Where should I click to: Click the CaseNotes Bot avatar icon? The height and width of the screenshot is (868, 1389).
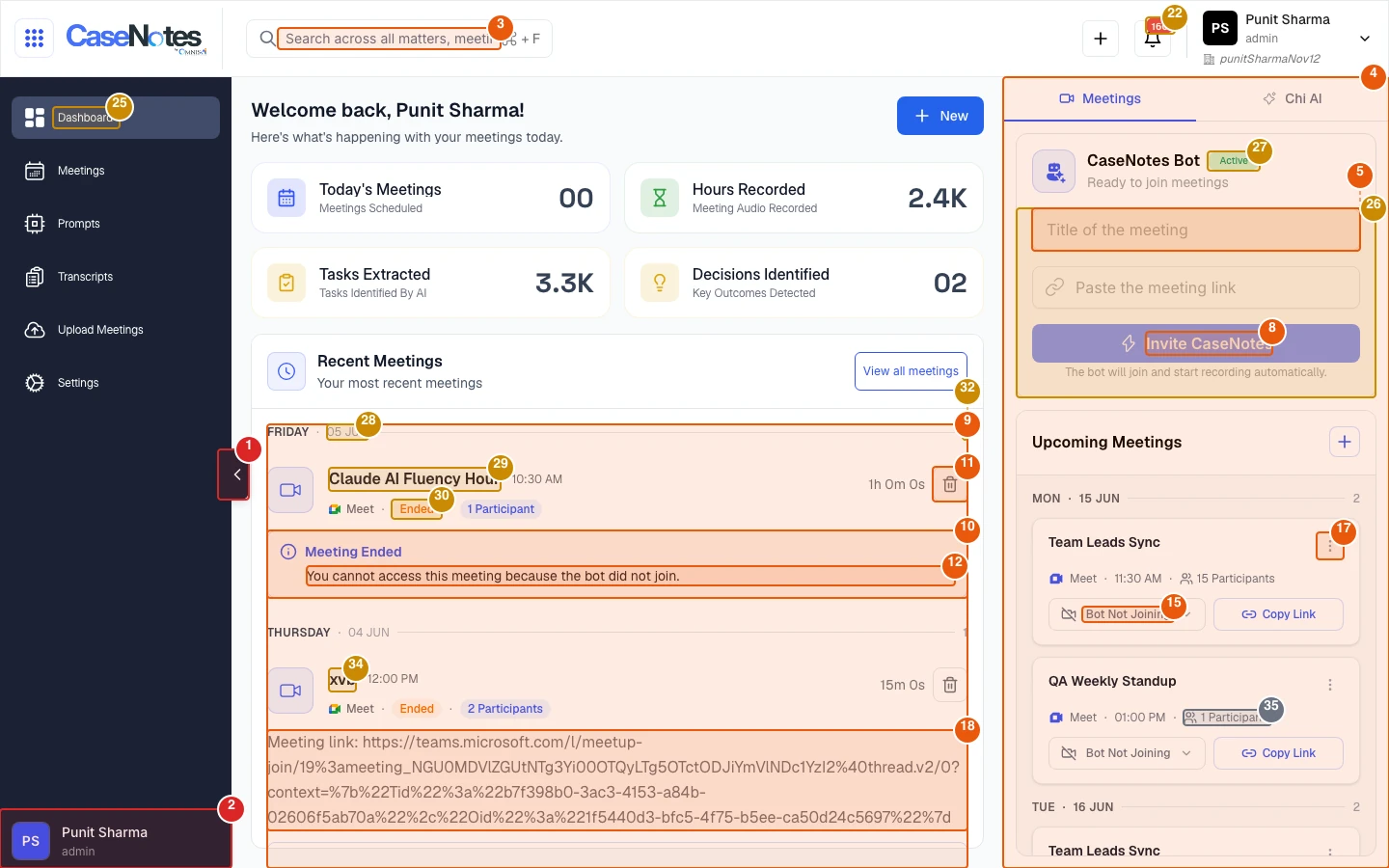coord(1053,172)
